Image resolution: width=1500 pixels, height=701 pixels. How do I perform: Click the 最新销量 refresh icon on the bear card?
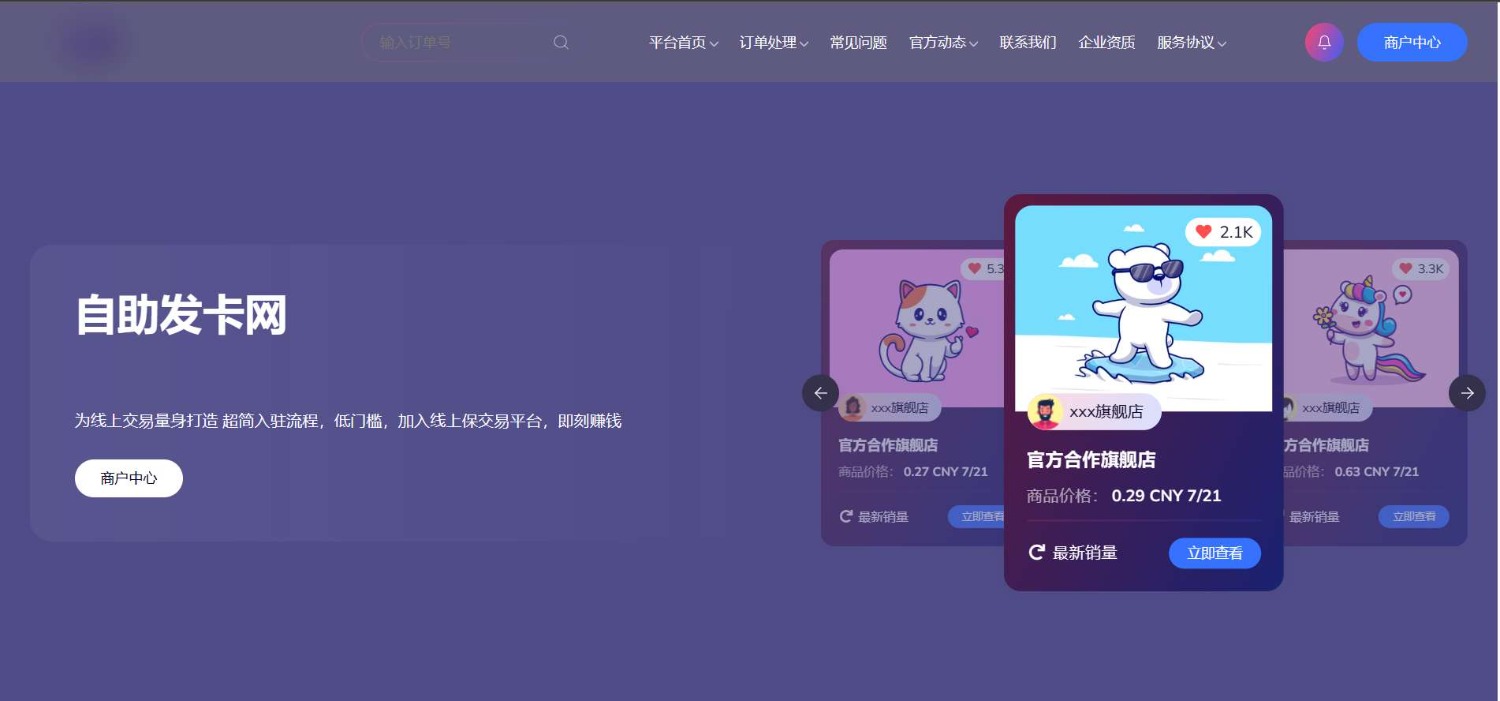(x=1036, y=552)
